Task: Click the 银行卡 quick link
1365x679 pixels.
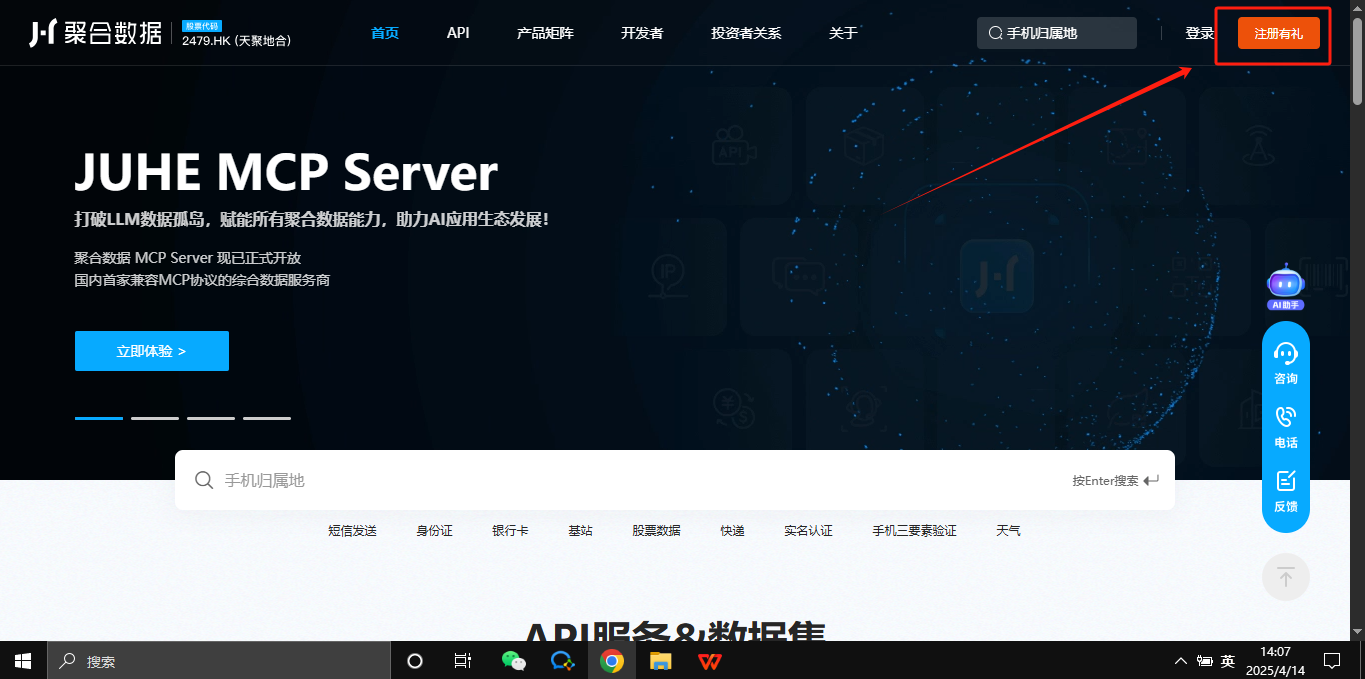Action: pos(510,531)
